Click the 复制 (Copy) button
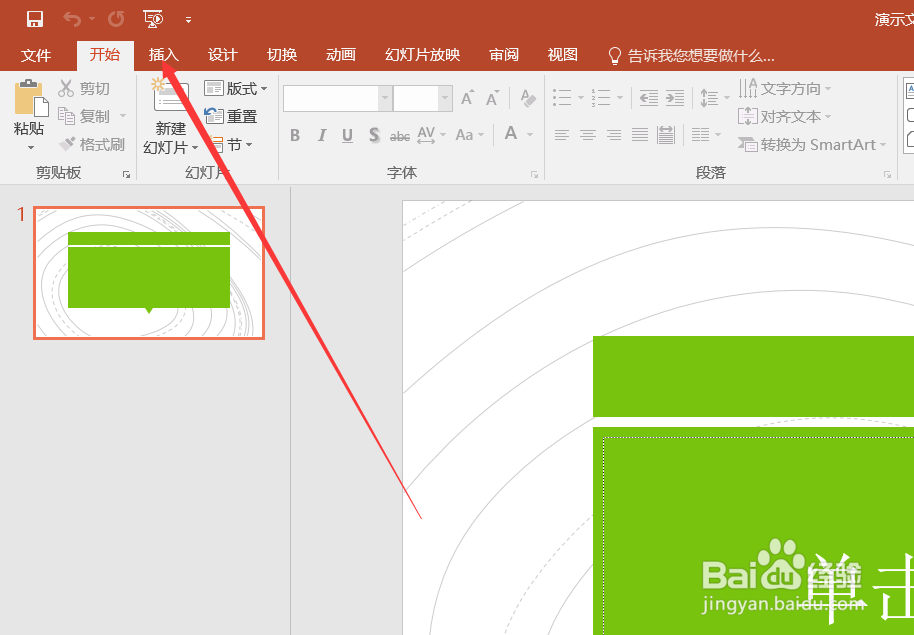Screen dimensions: 914x635 click(84, 117)
